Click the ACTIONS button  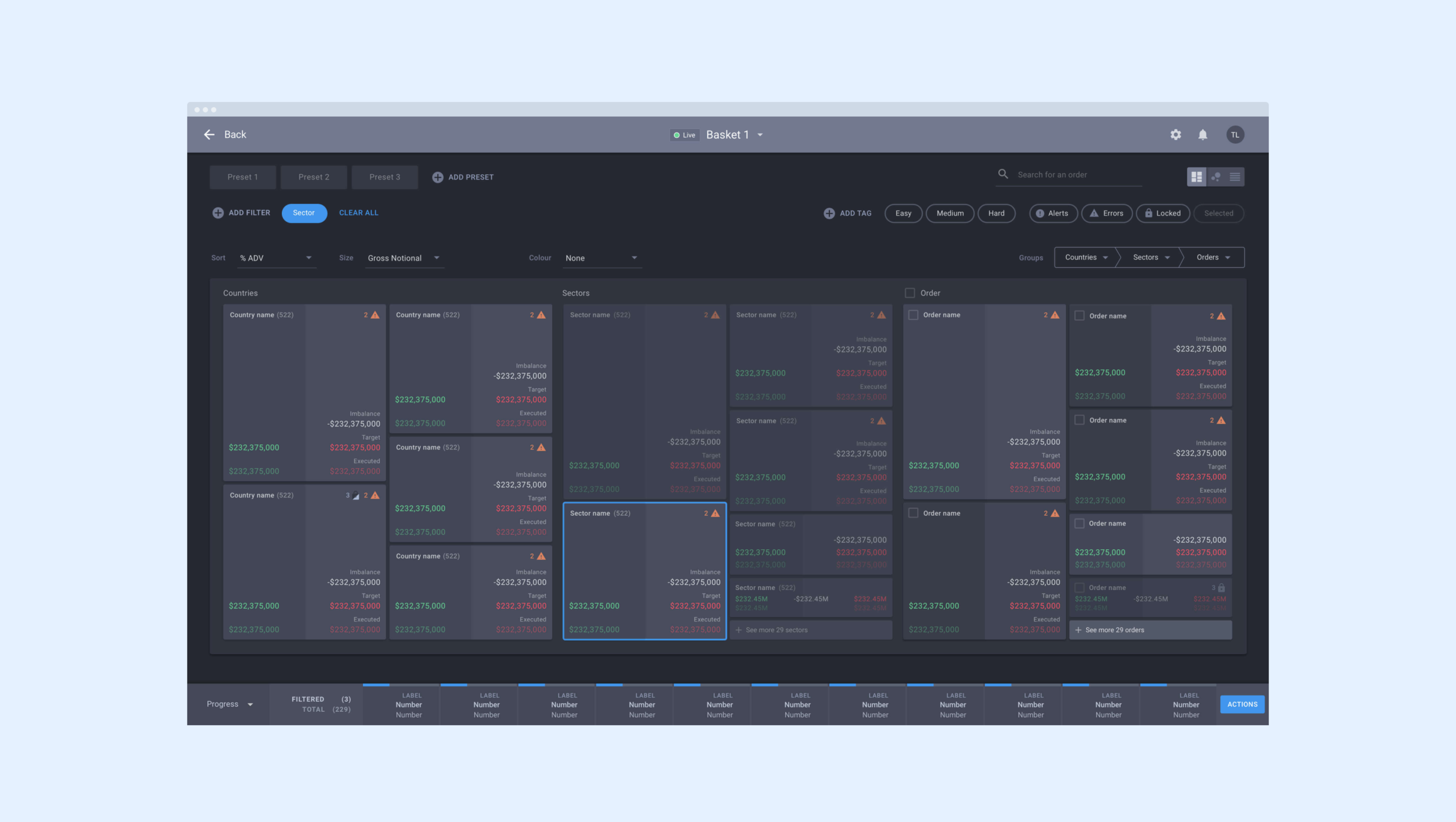coord(1242,704)
